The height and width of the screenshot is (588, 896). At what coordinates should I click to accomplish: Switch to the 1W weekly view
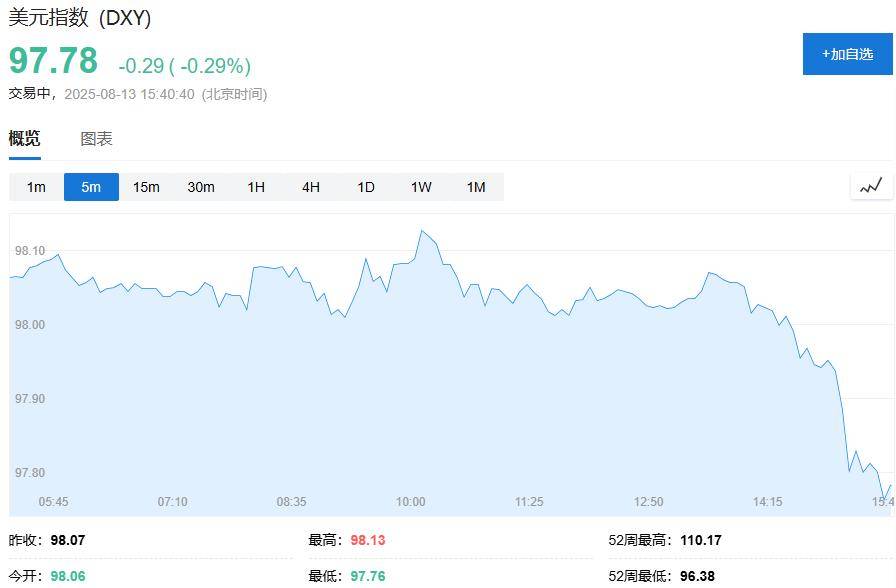pos(421,187)
